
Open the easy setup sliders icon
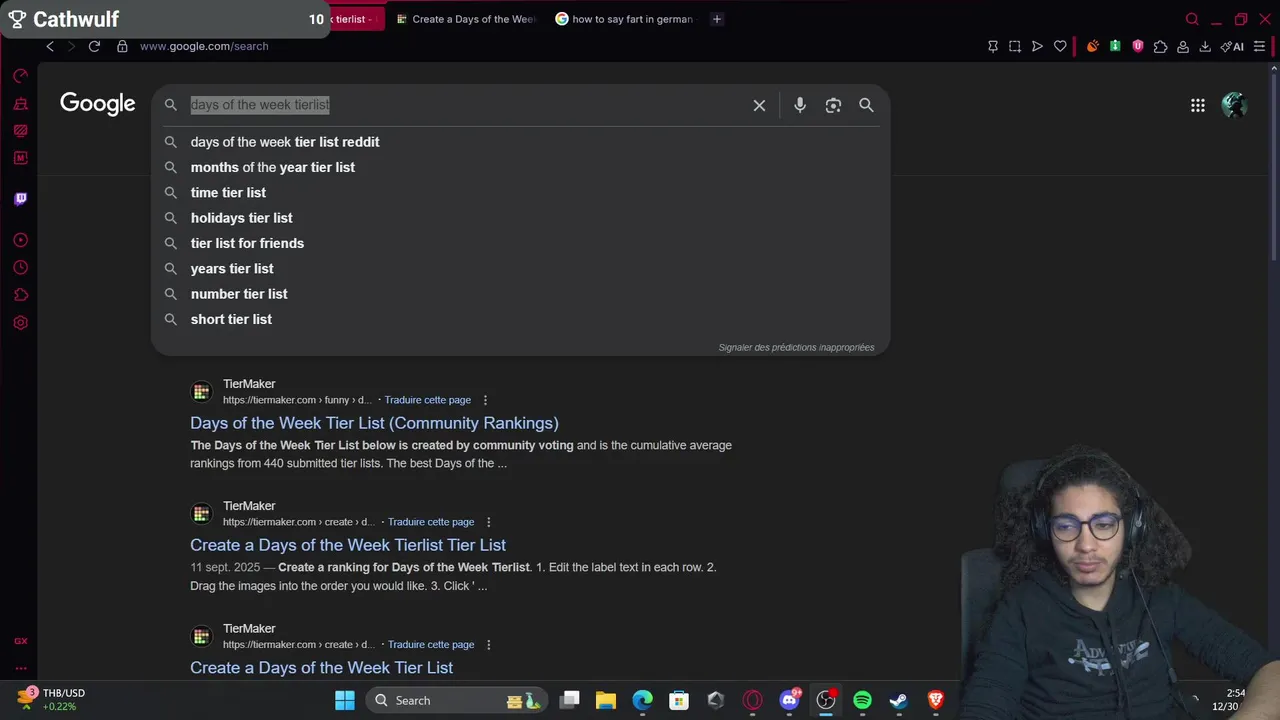pos(1259,46)
